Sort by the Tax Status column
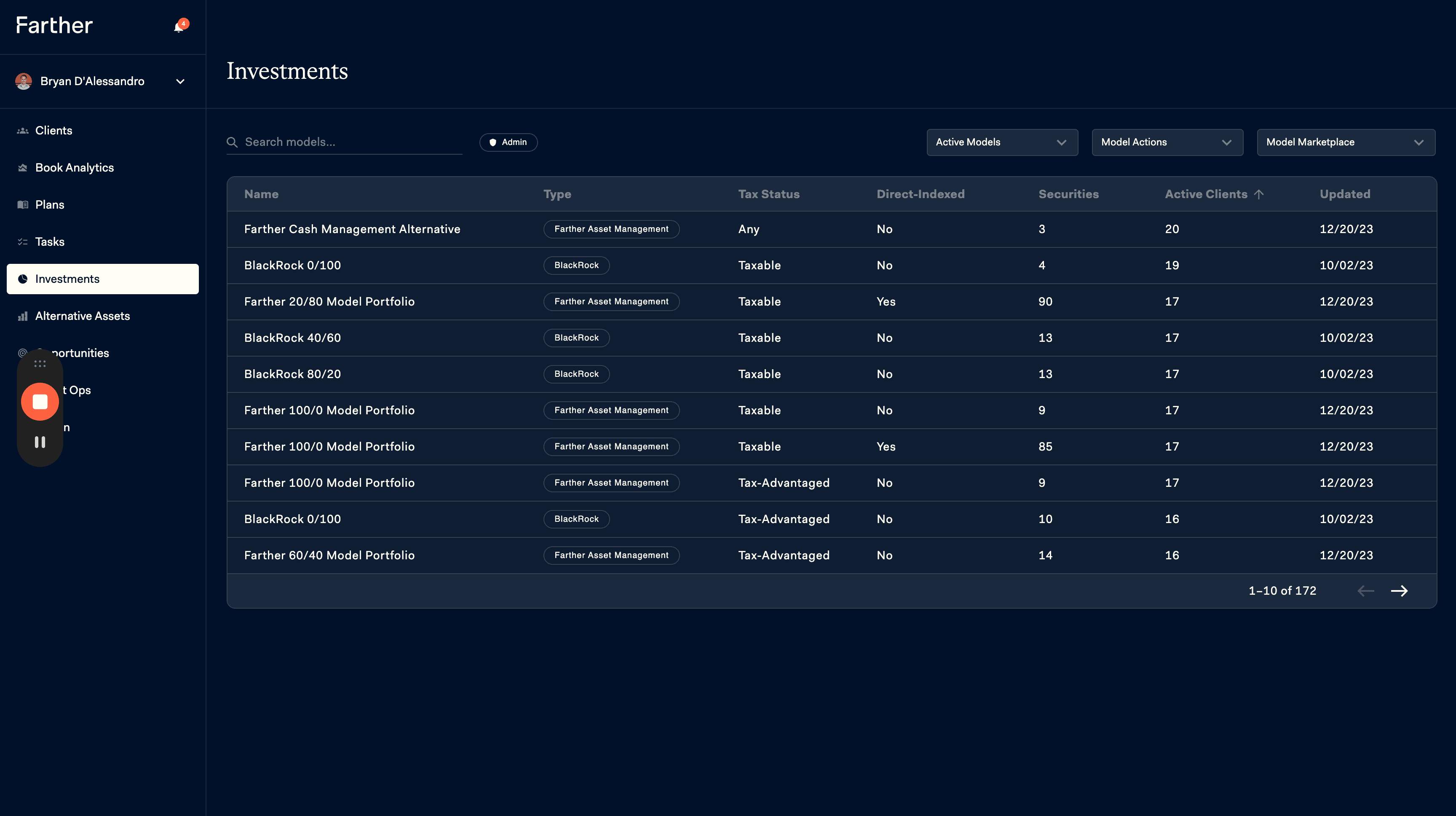The width and height of the screenshot is (1456, 816). click(769, 195)
